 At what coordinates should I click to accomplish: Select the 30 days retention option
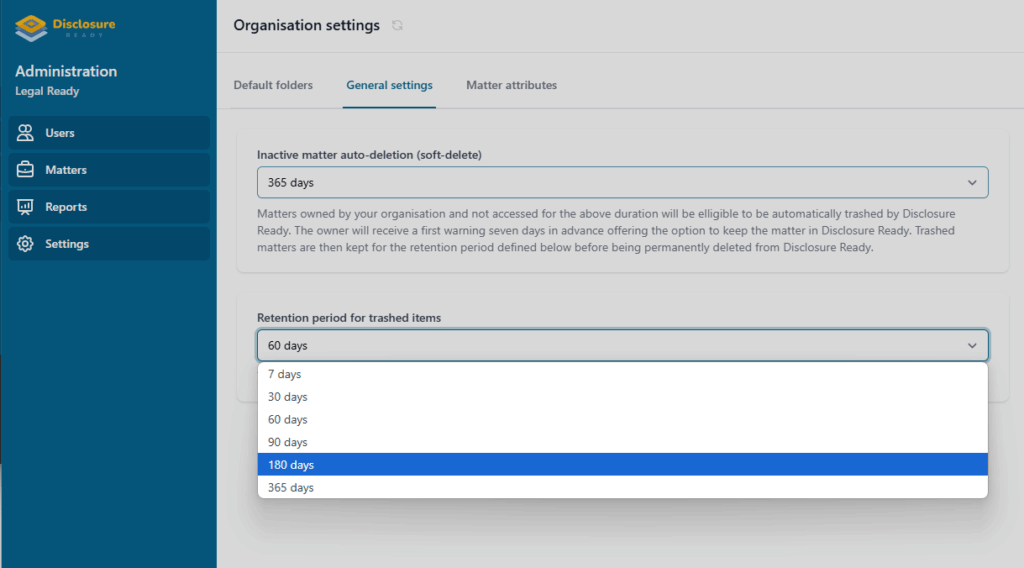click(287, 397)
